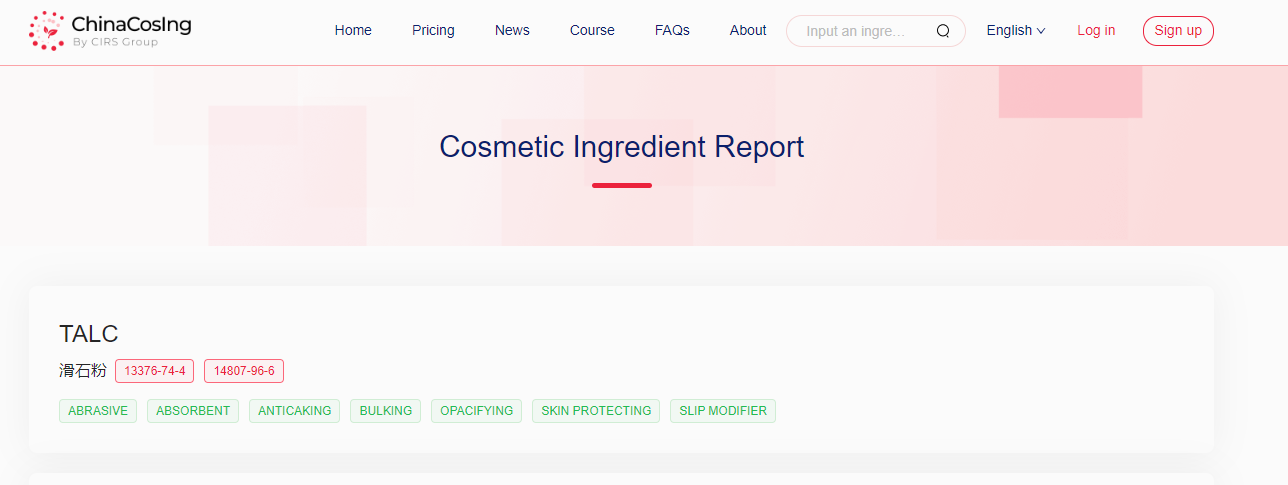Open the English language dropdown

click(x=1015, y=31)
